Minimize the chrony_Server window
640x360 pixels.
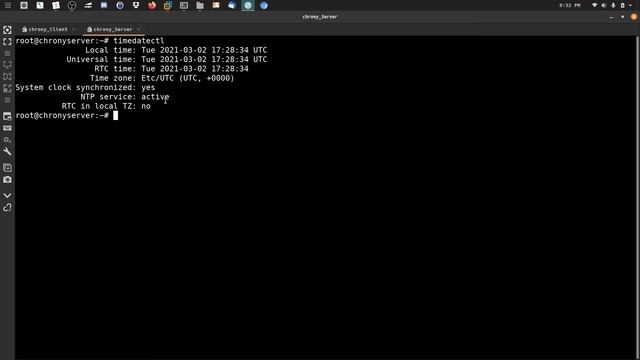pos(611,17)
